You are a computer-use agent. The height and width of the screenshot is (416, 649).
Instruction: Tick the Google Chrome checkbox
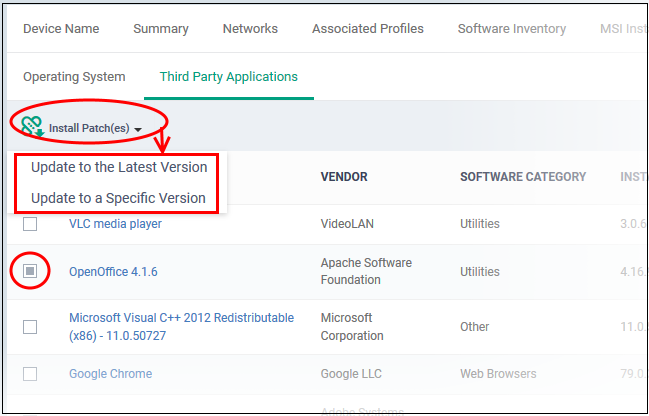click(30, 374)
